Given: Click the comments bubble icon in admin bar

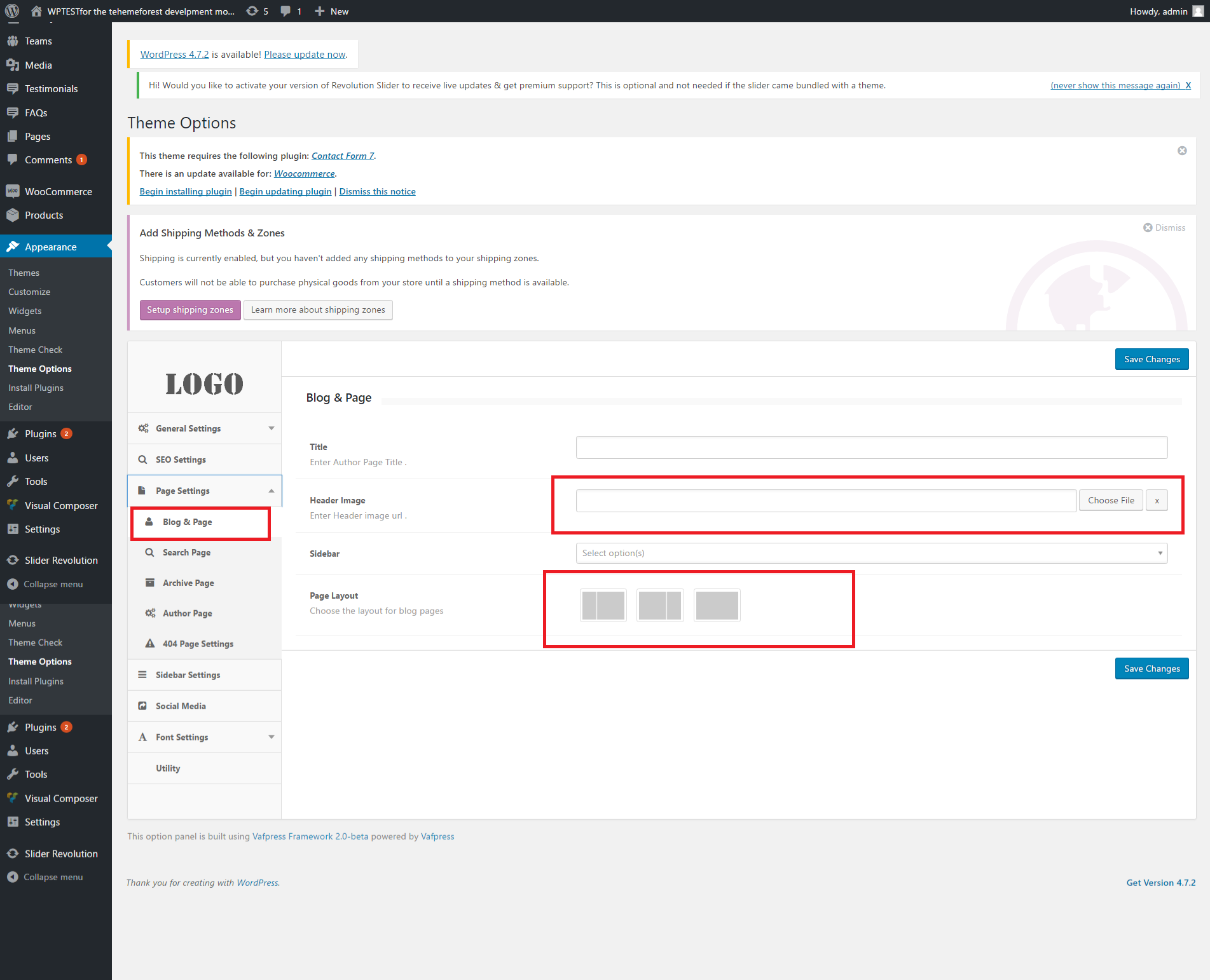Looking at the screenshot, I should (286, 11).
